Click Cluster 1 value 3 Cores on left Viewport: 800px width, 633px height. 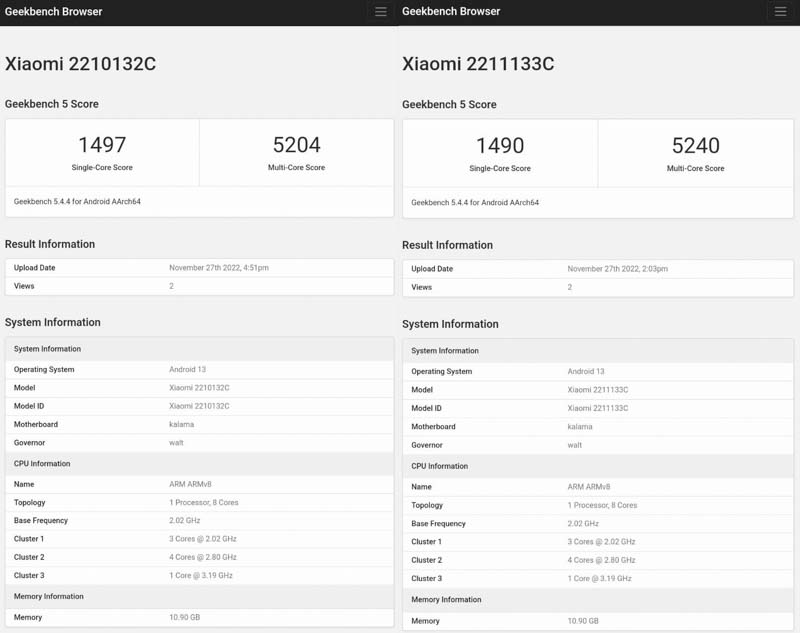tap(203, 539)
